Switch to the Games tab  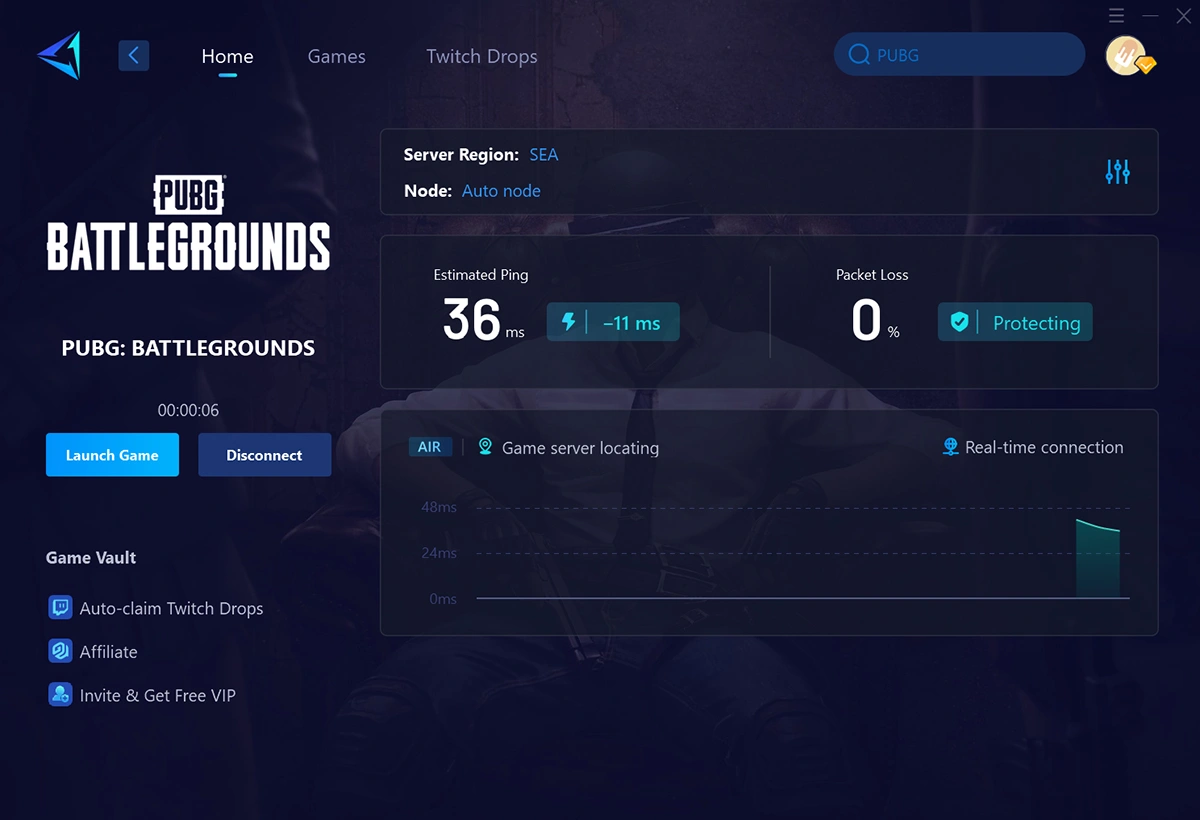coord(336,56)
